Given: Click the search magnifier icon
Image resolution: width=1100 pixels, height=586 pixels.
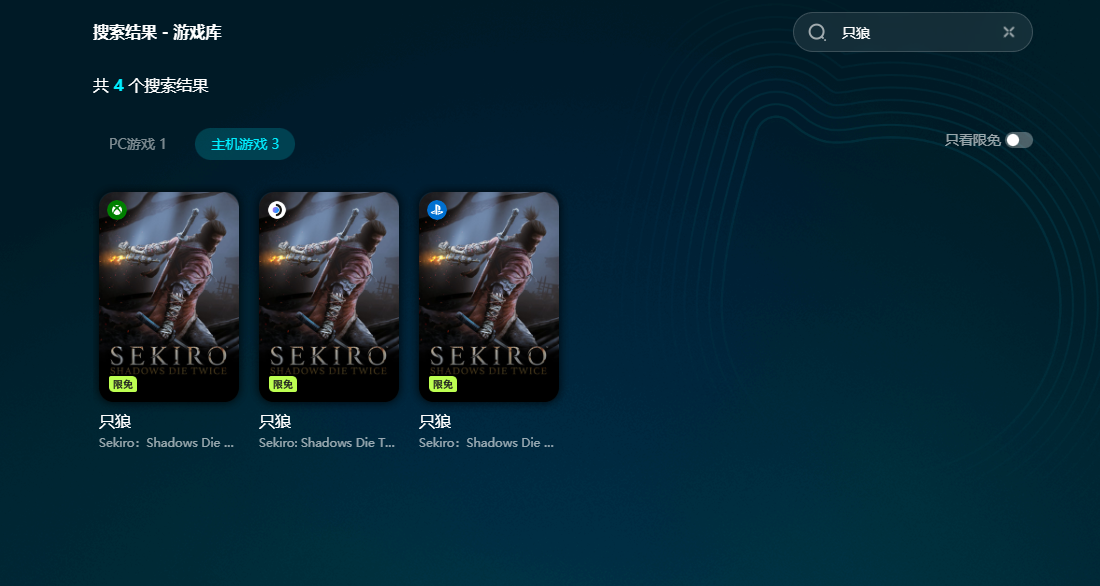Looking at the screenshot, I should pos(817,32).
